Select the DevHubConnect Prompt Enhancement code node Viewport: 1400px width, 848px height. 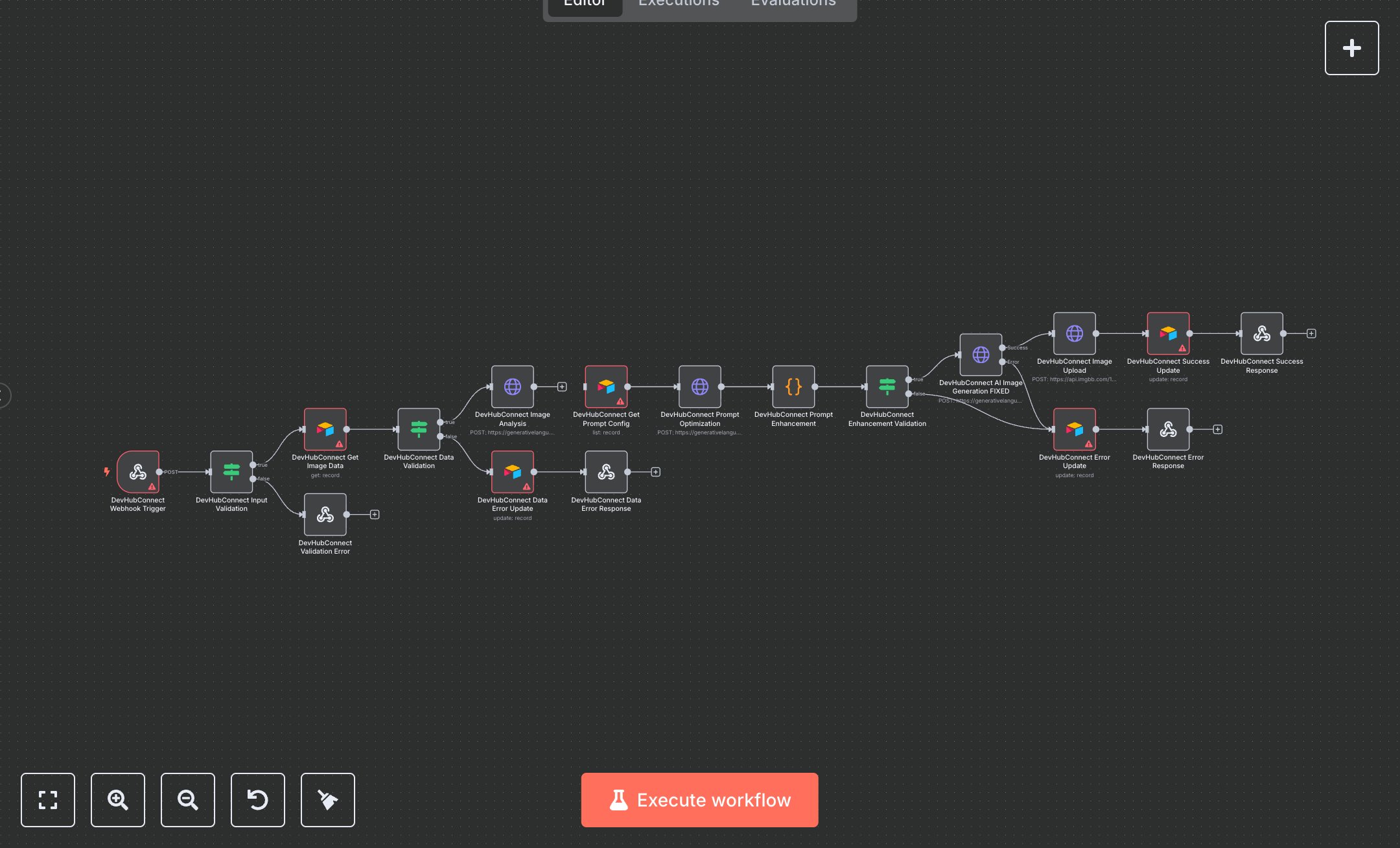click(x=793, y=386)
